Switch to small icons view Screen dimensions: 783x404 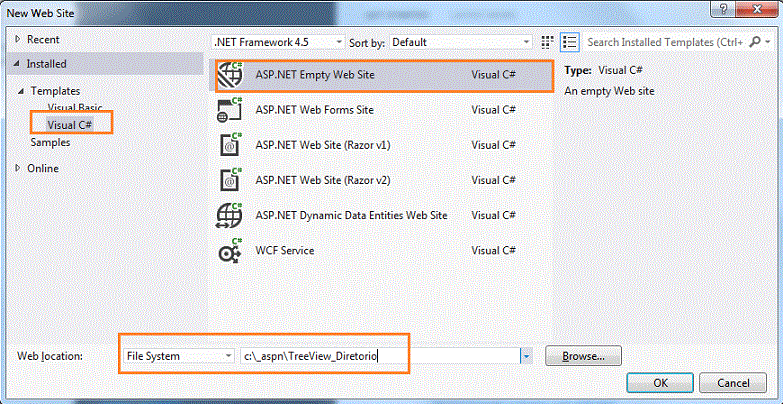tap(548, 42)
